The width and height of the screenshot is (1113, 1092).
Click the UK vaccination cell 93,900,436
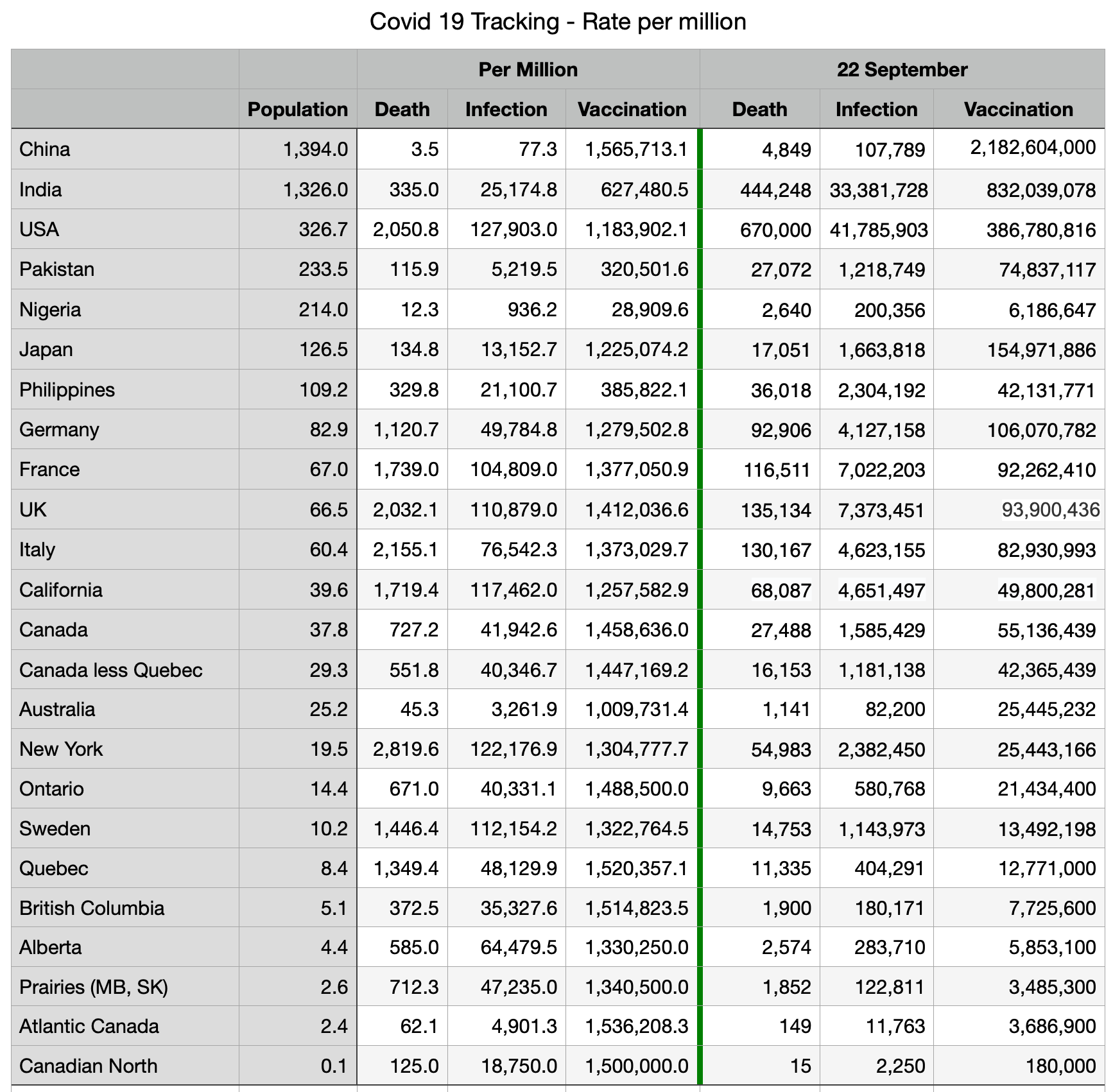[1050, 510]
